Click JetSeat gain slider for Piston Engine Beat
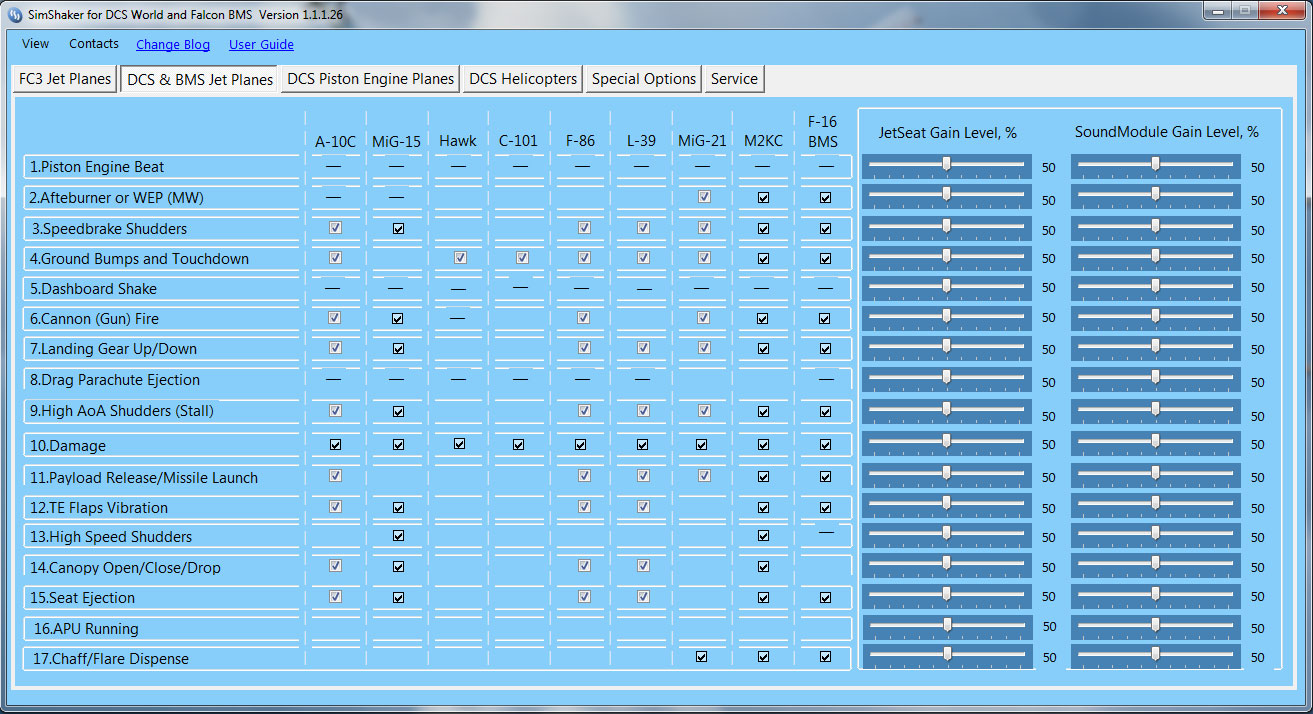Viewport: 1313px width, 714px height. (946, 165)
